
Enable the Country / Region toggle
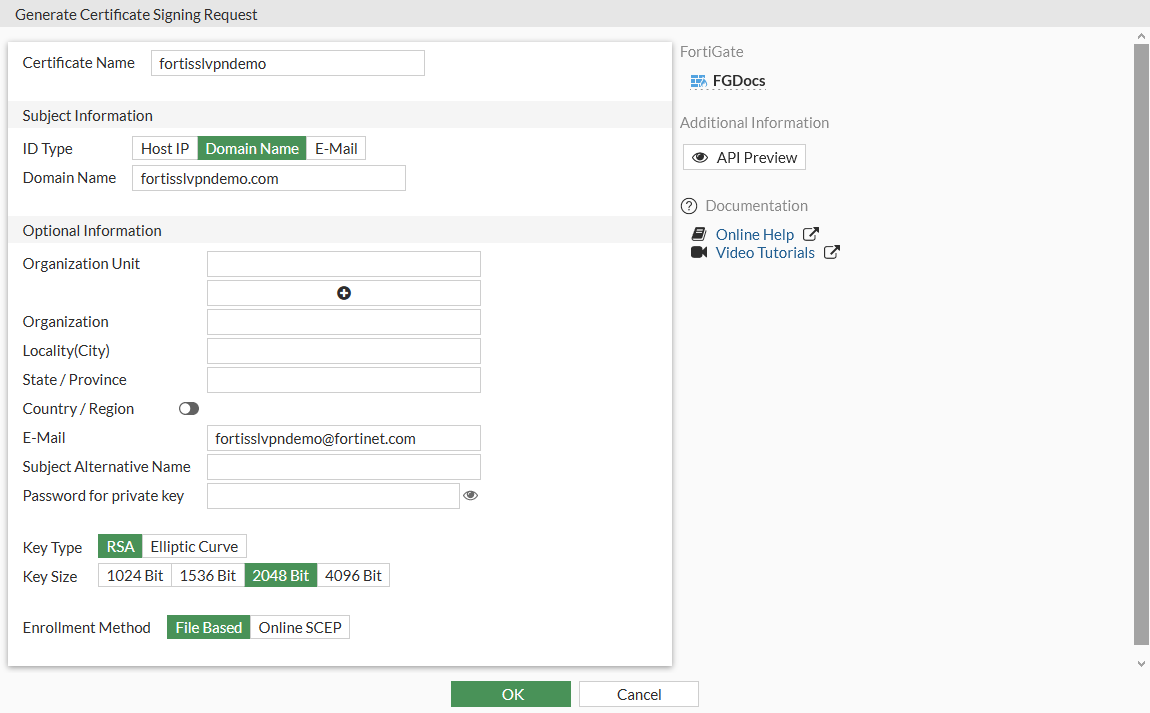click(x=188, y=409)
